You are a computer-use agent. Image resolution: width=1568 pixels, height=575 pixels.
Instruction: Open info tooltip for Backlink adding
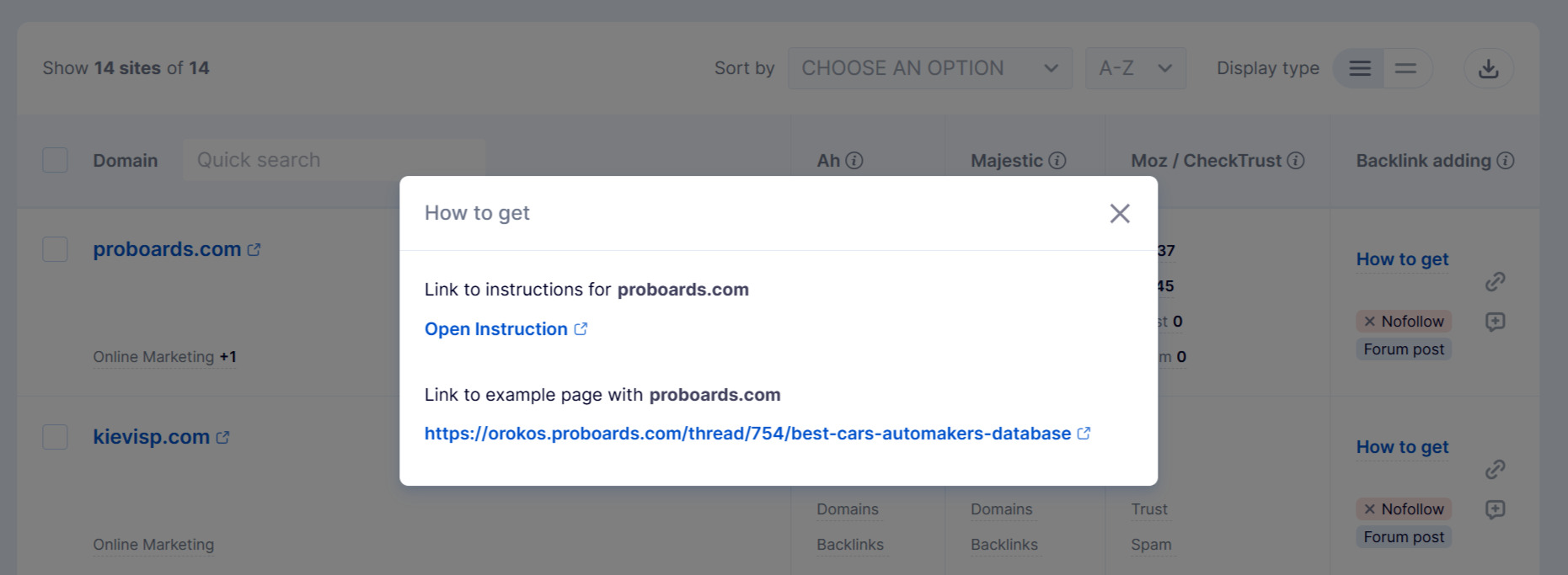tap(1505, 160)
